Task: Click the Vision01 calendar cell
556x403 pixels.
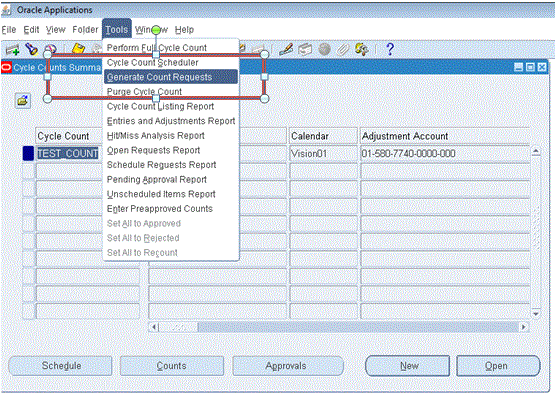Action: coord(323,153)
